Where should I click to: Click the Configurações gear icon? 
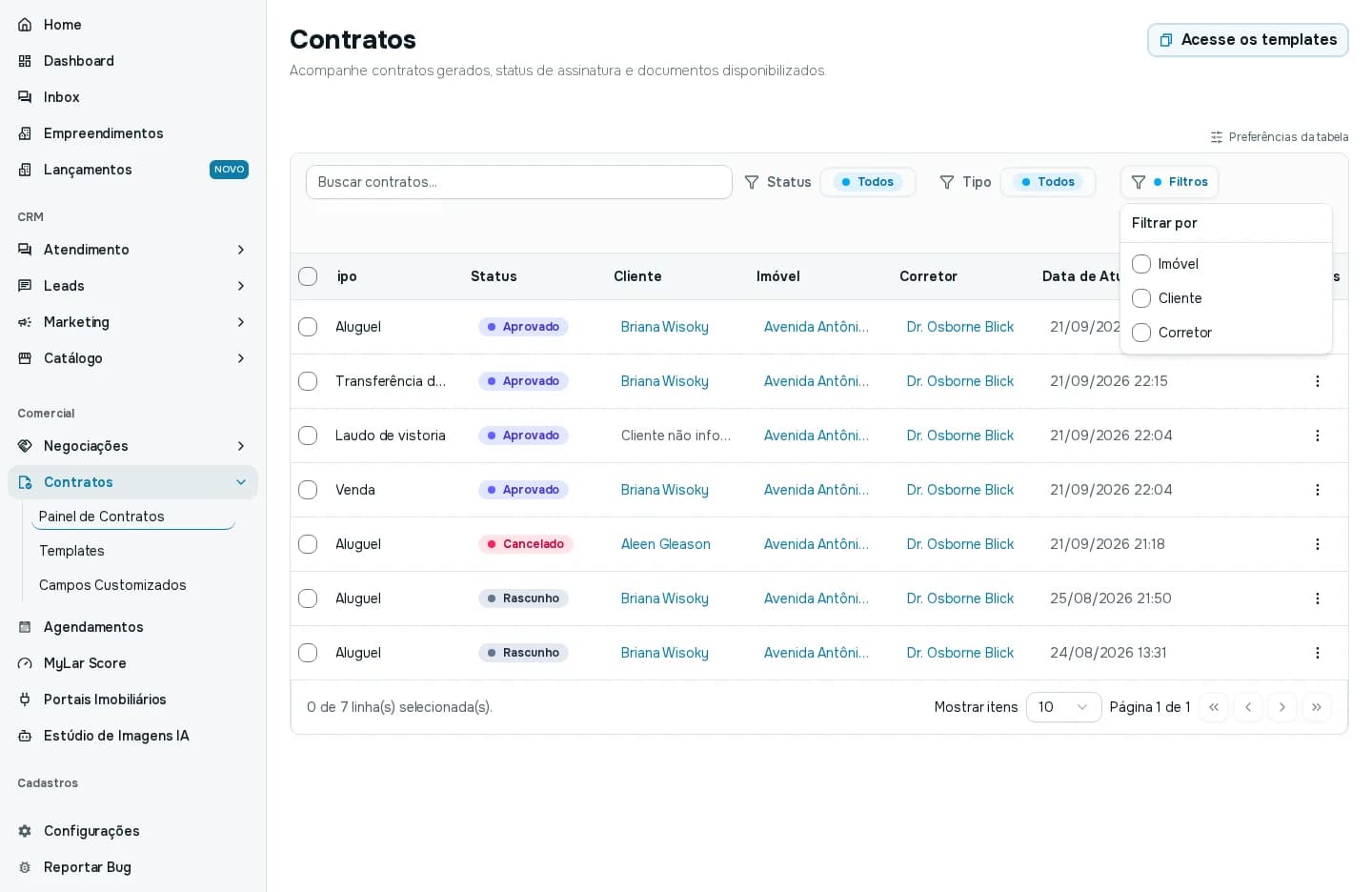[25, 831]
